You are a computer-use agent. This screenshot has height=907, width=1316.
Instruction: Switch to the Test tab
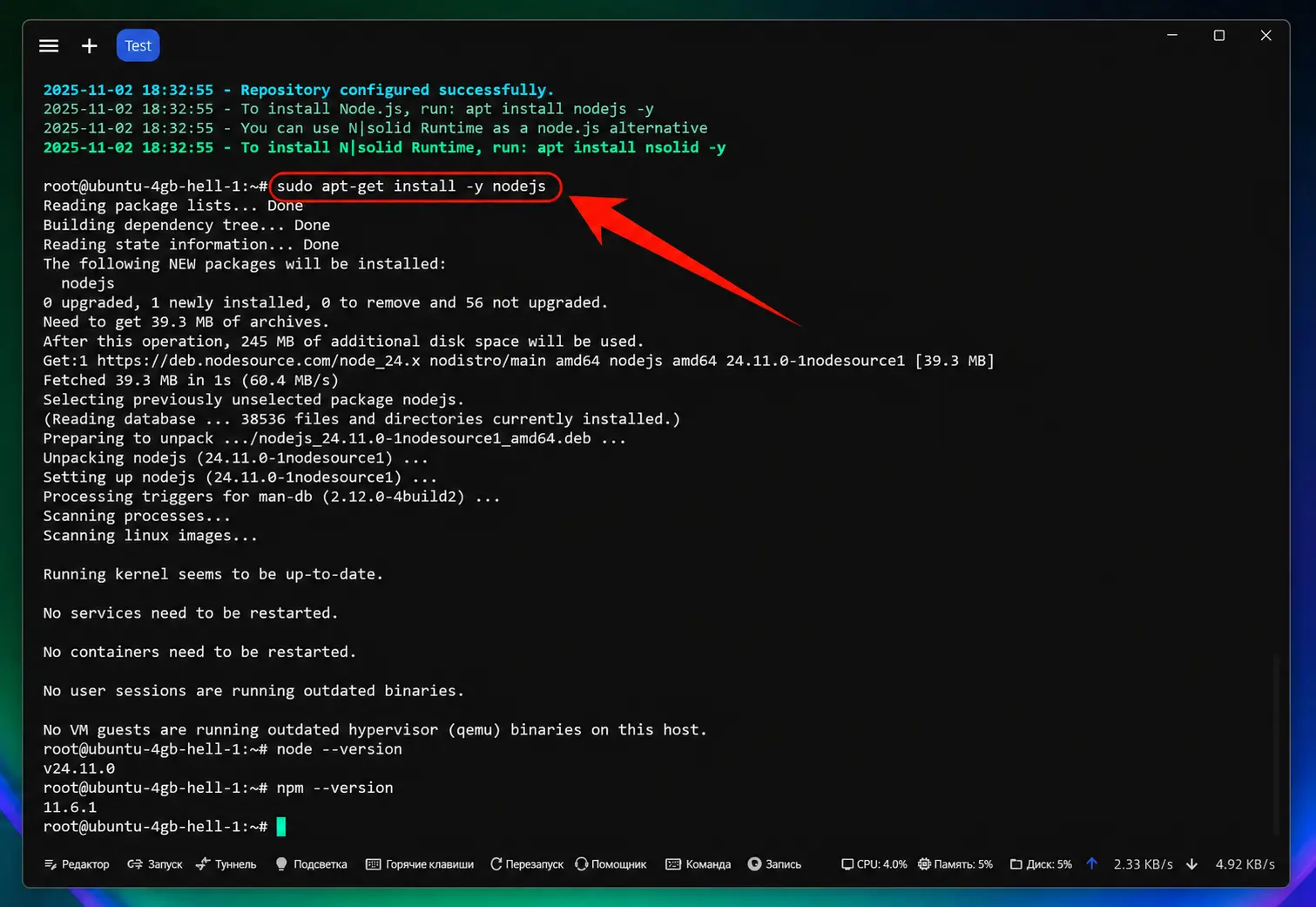(x=138, y=46)
